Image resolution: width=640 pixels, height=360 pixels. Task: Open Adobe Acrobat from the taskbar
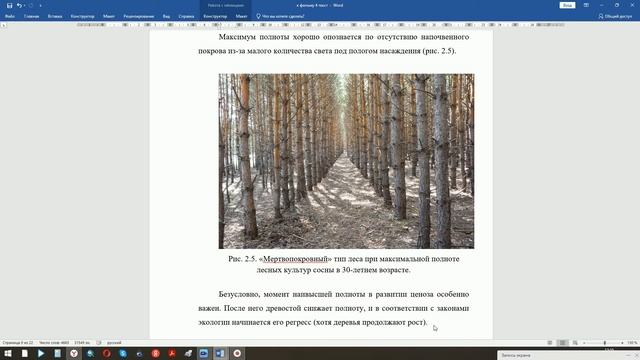172,353
